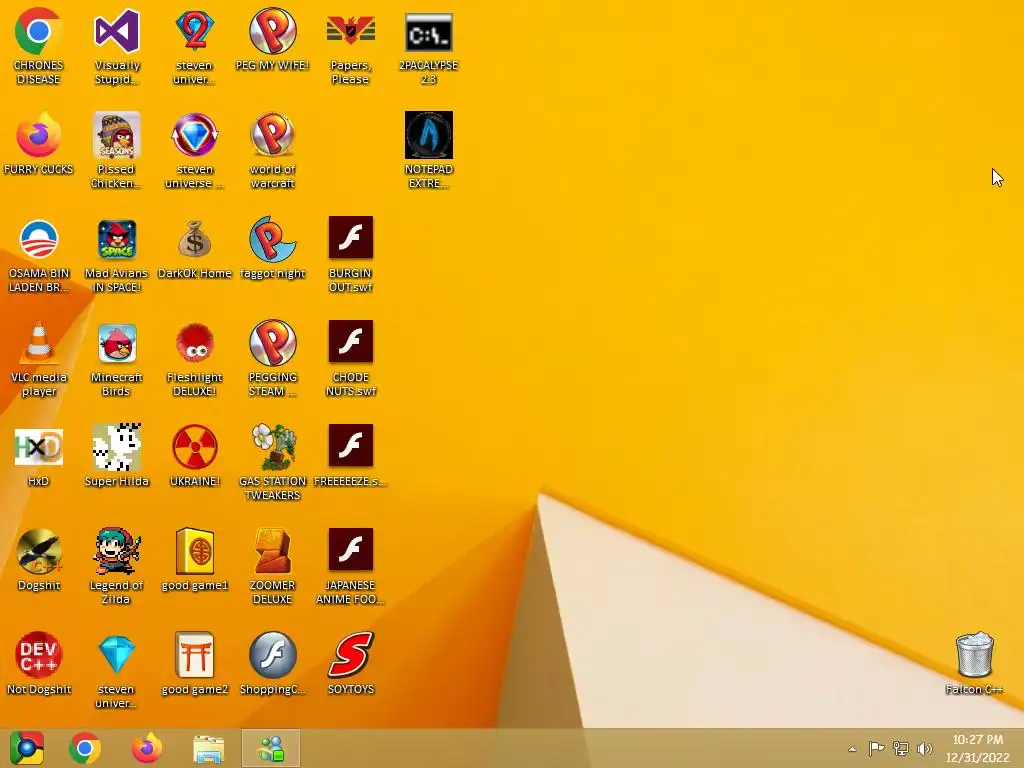The width and height of the screenshot is (1024, 768).
Task: Open Firefox from the taskbar
Action: (147, 748)
